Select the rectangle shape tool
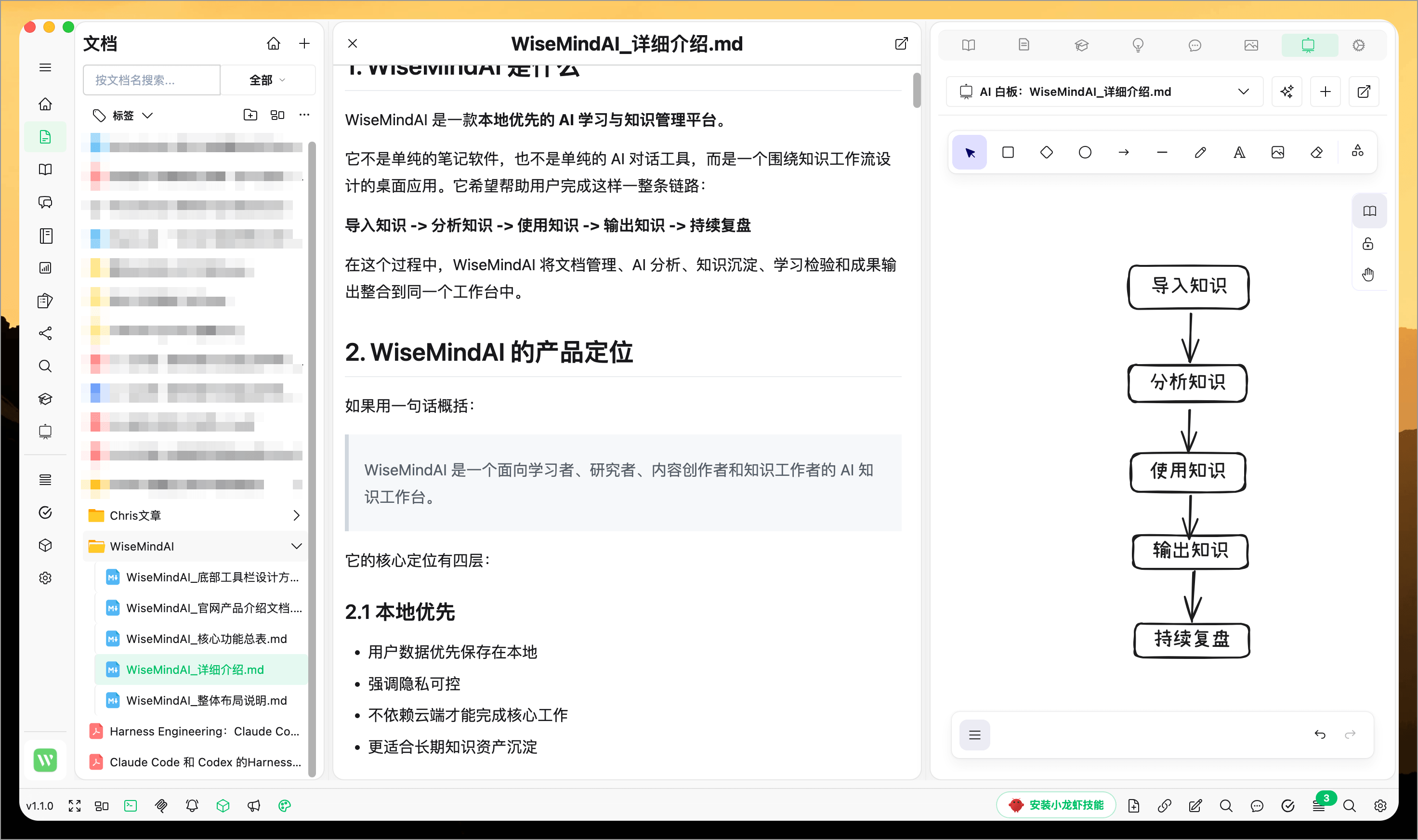 [x=1008, y=152]
